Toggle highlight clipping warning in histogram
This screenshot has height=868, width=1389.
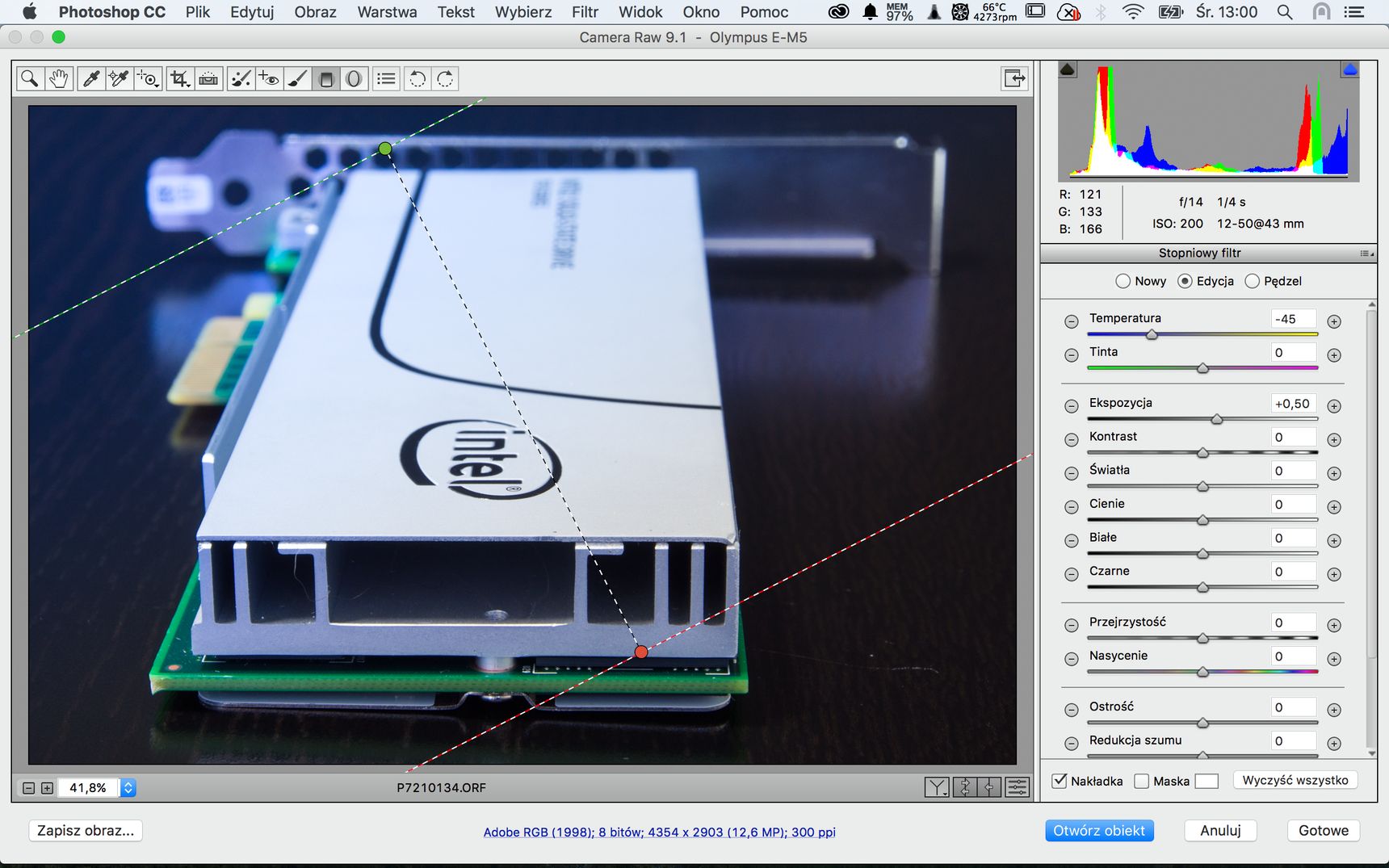[1349, 69]
